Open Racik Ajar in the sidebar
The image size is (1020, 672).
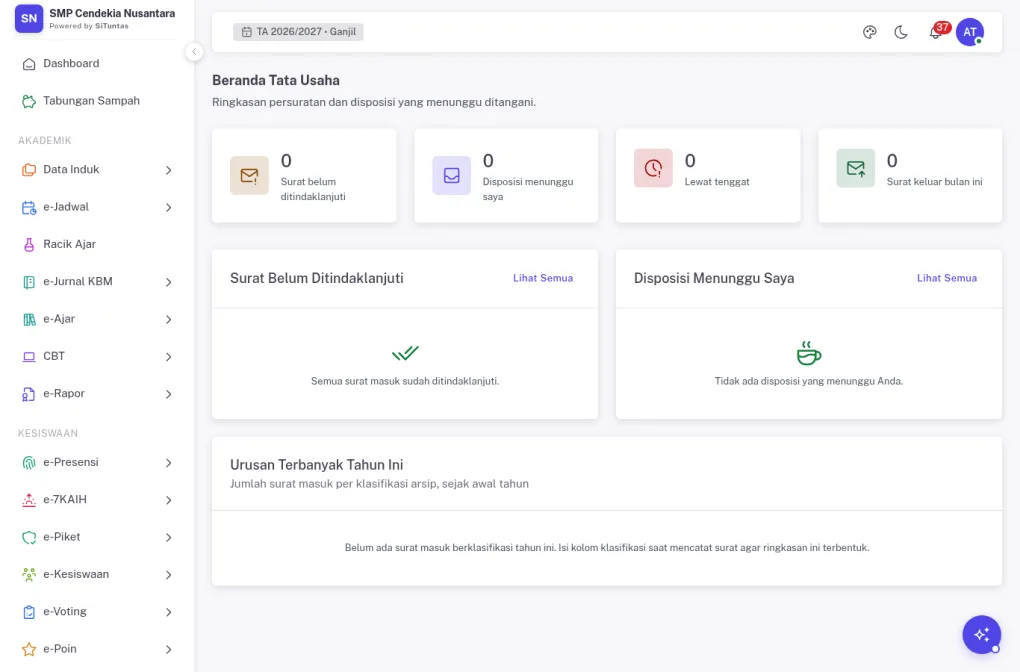[x=97, y=245]
